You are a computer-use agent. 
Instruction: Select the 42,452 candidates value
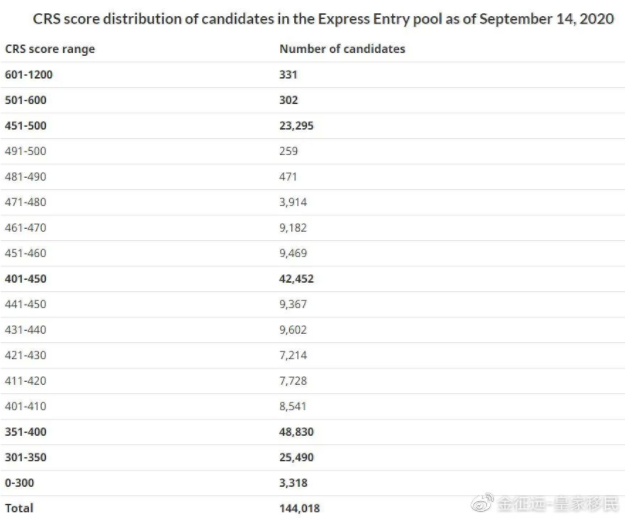(x=296, y=279)
